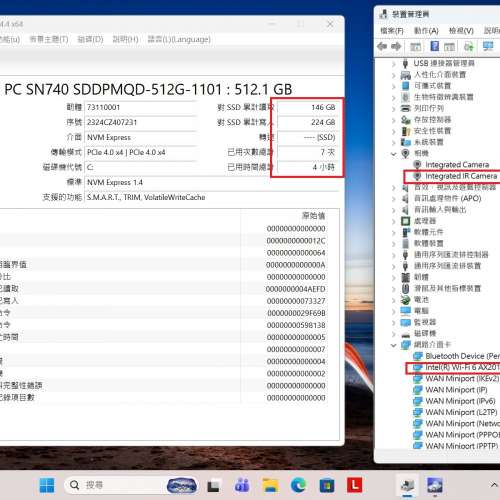Open the Windows Start menu
500x500 pixels.
click(47, 485)
